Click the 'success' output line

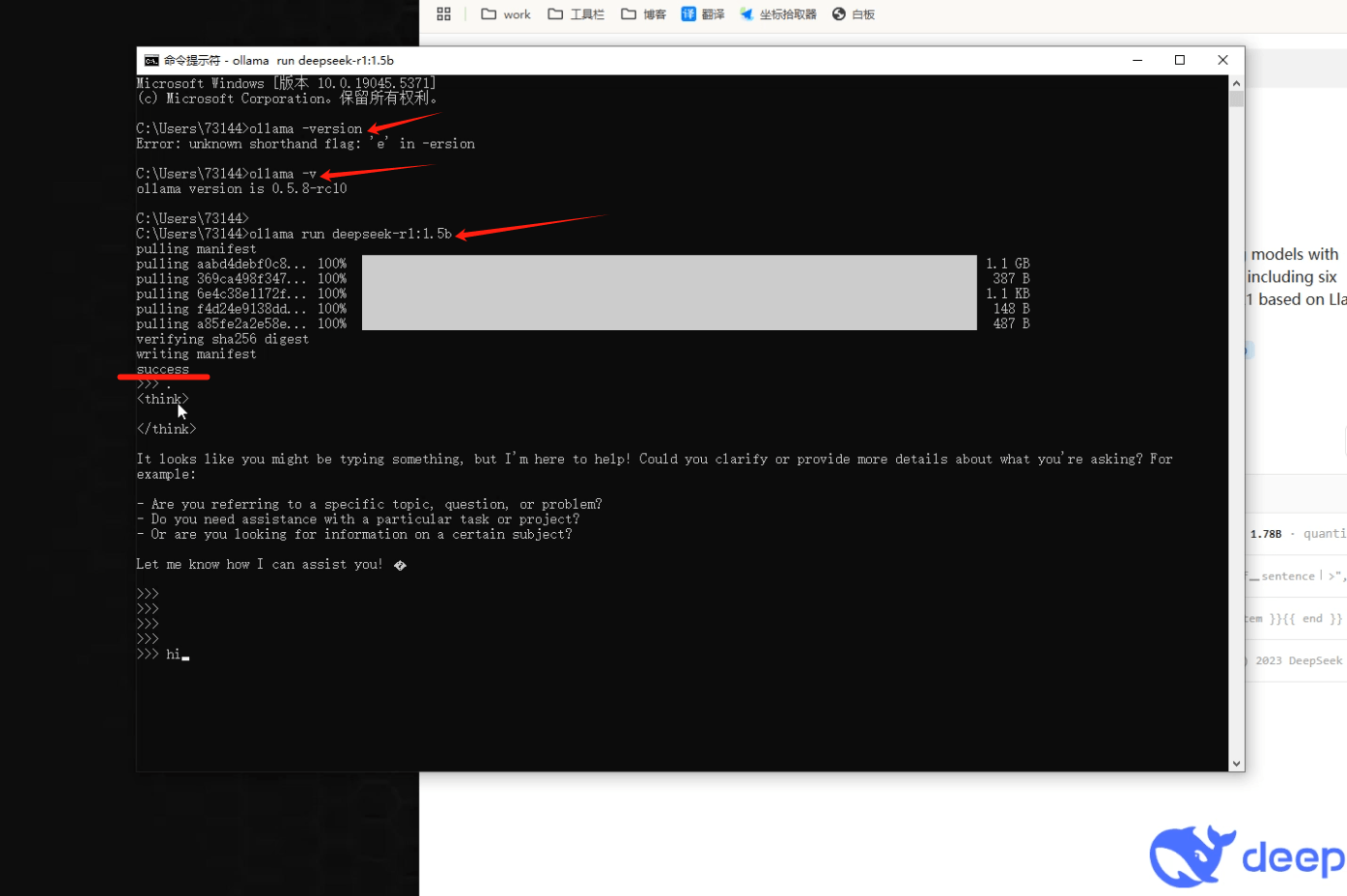point(162,370)
